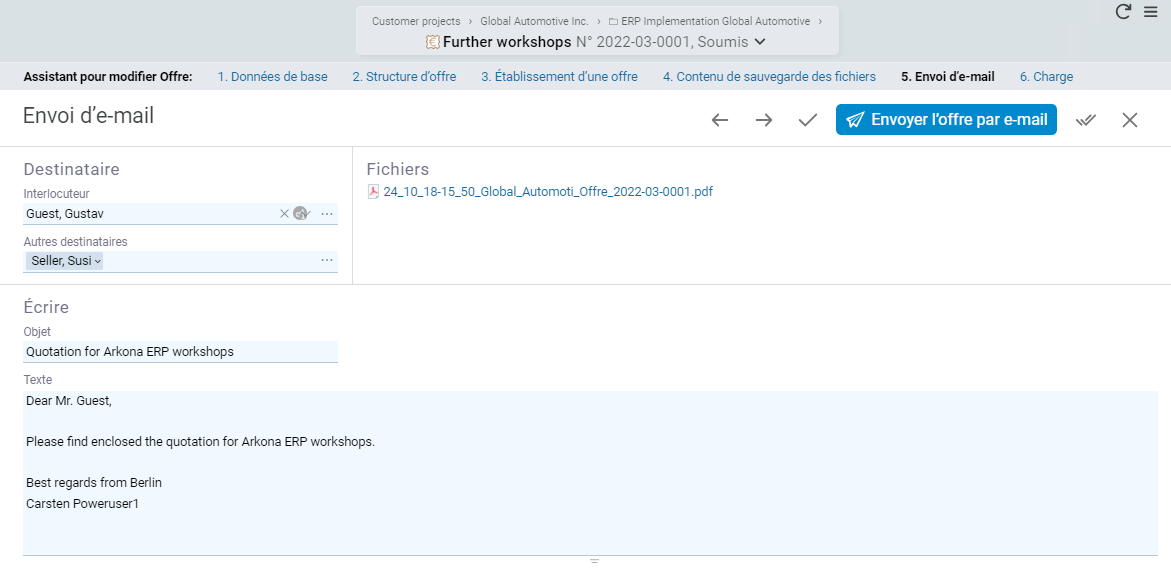Screen dimensions: 1171x579
Task: Open the attached PDF offer file link
Action: 548,191
